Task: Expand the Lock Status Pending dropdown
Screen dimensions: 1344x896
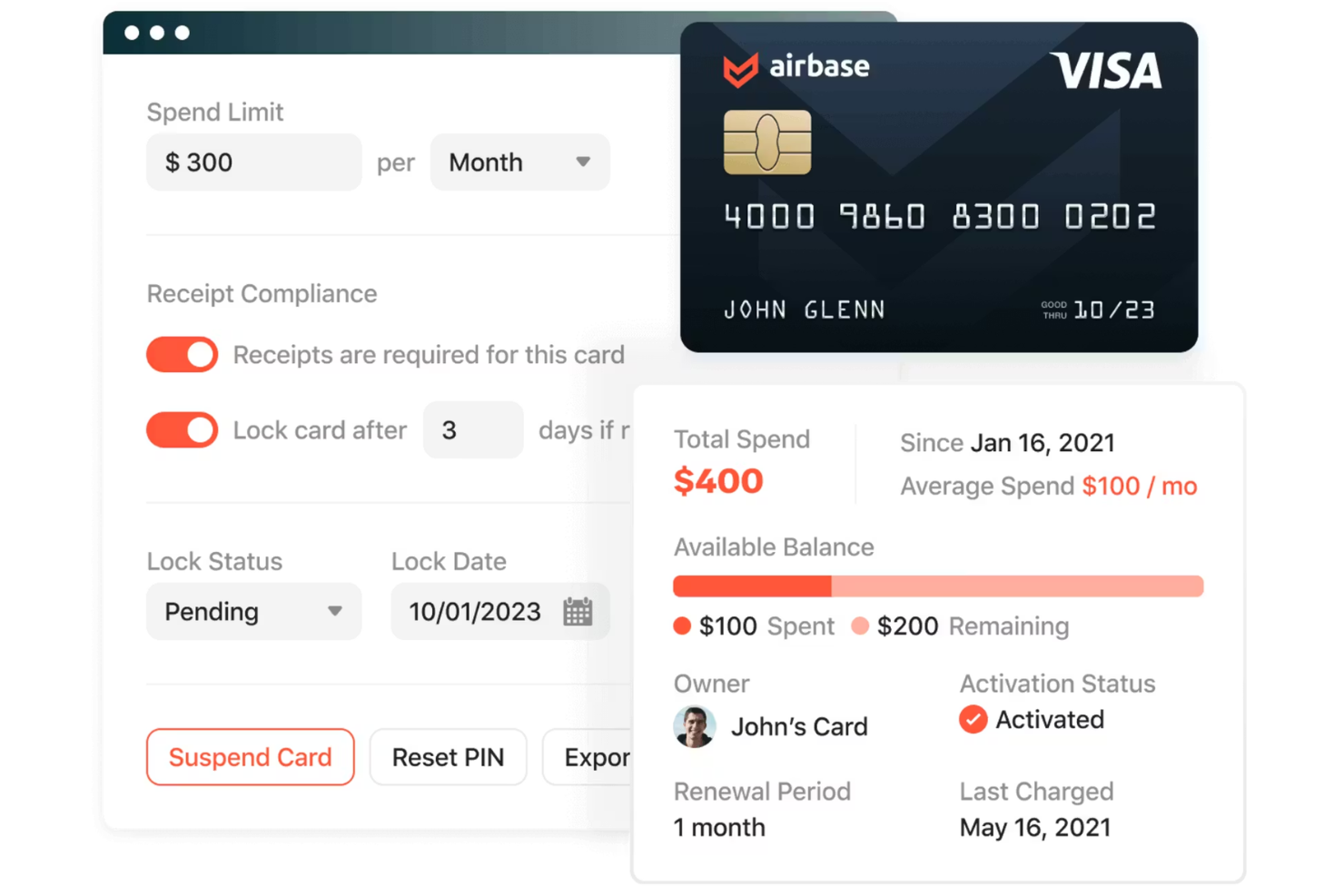Action: (253, 612)
